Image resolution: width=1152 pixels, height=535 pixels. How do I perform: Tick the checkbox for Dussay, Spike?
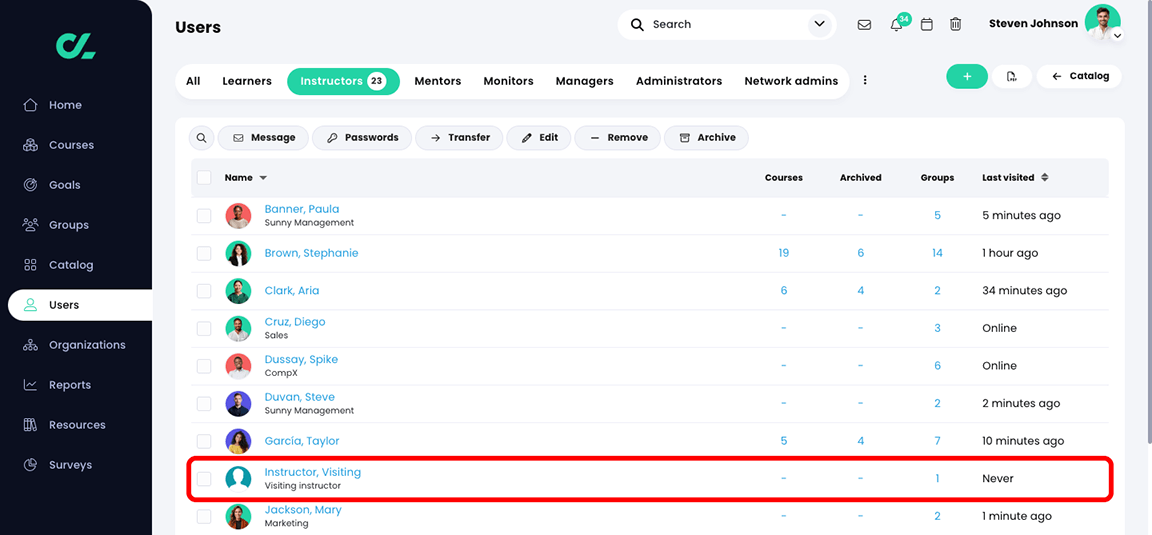pyautogui.click(x=204, y=366)
